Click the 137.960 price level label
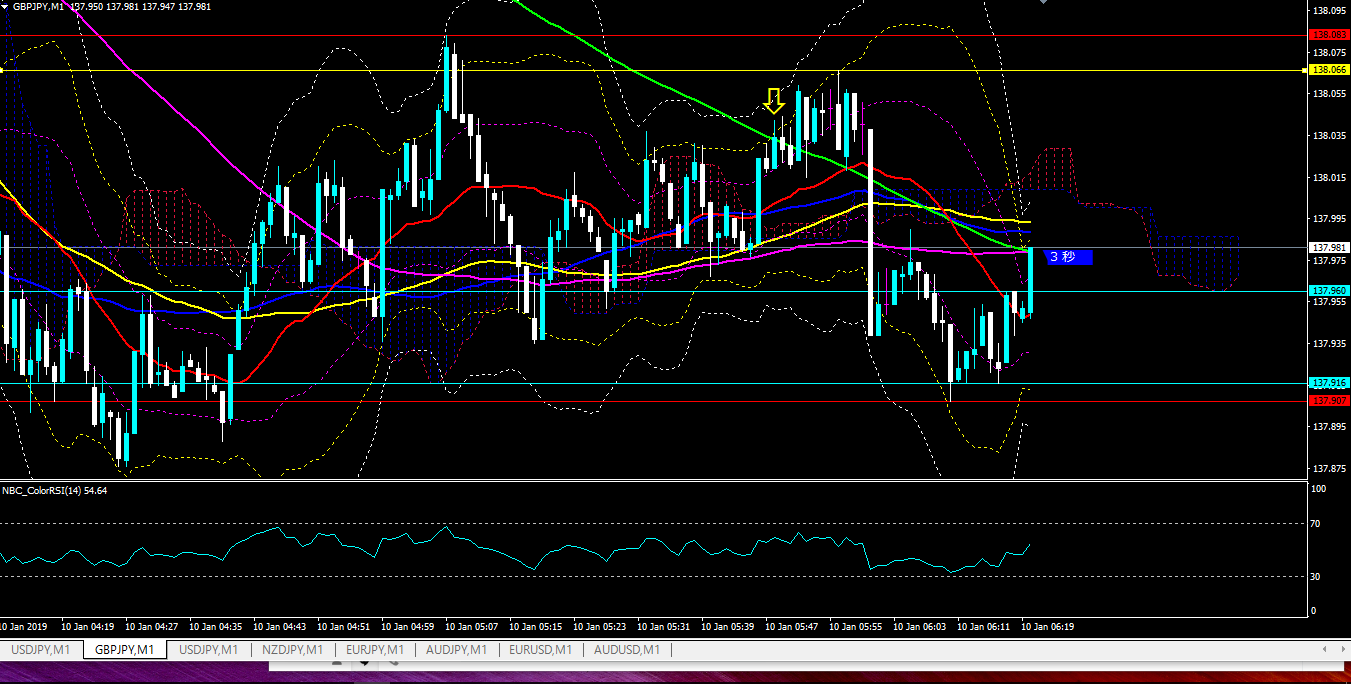Image resolution: width=1351 pixels, height=684 pixels. pos(1328,291)
